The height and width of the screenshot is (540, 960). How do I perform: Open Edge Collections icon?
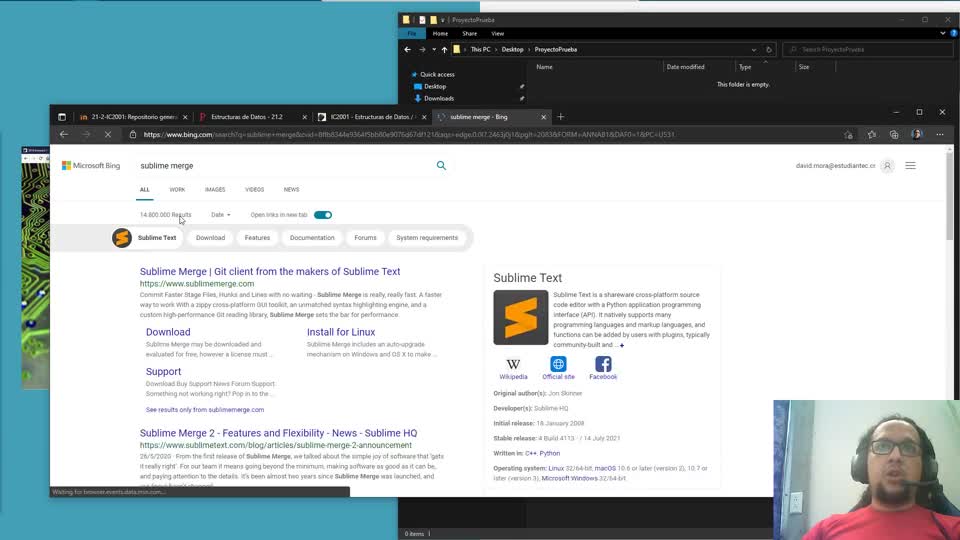894,135
